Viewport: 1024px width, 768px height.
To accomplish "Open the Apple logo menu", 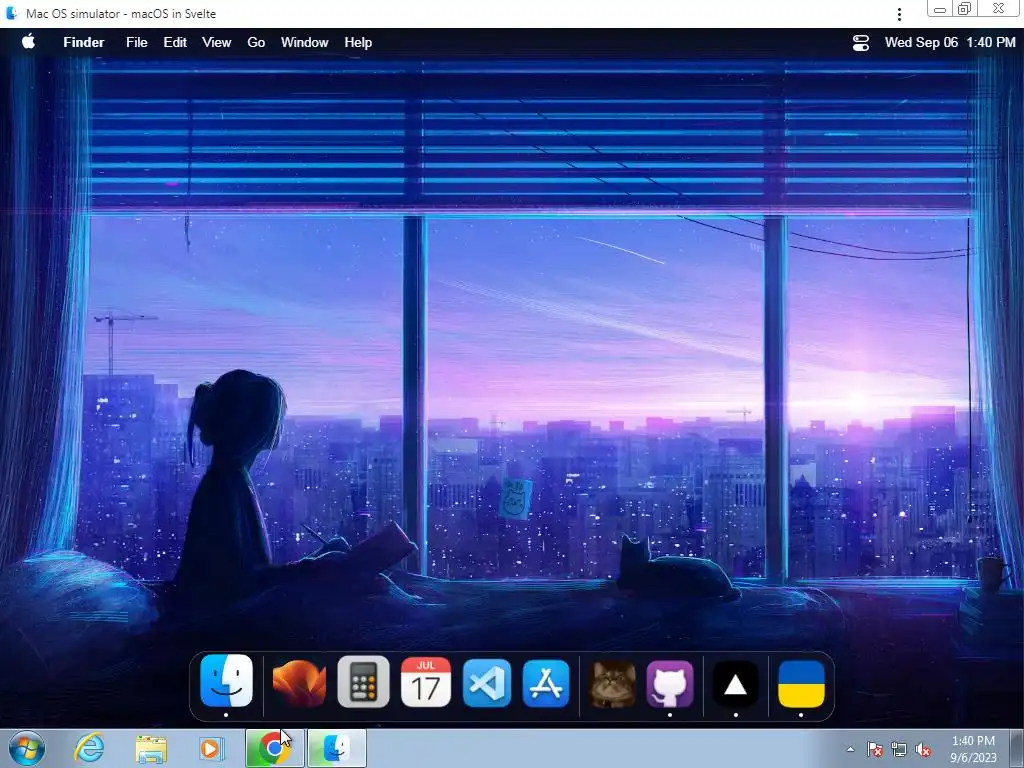I will click(x=28, y=42).
